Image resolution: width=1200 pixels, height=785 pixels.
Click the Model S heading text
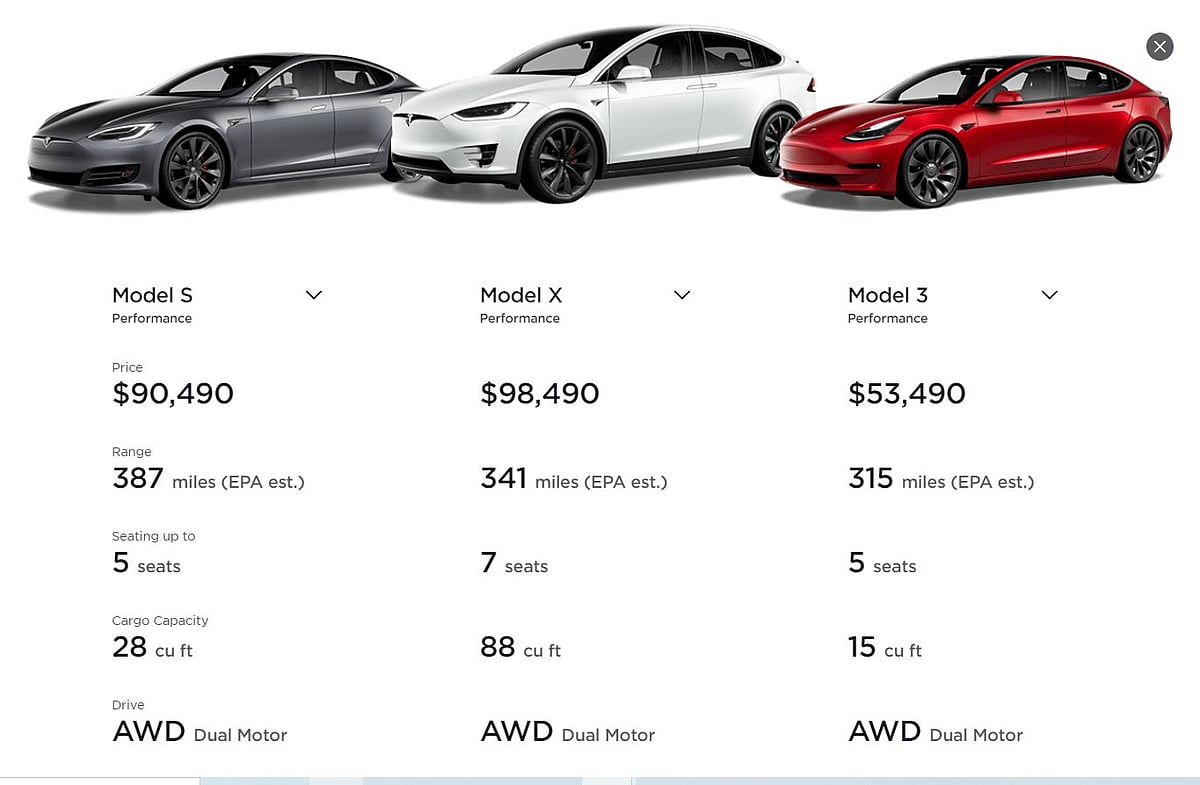pyautogui.click(x=152, y=295)
